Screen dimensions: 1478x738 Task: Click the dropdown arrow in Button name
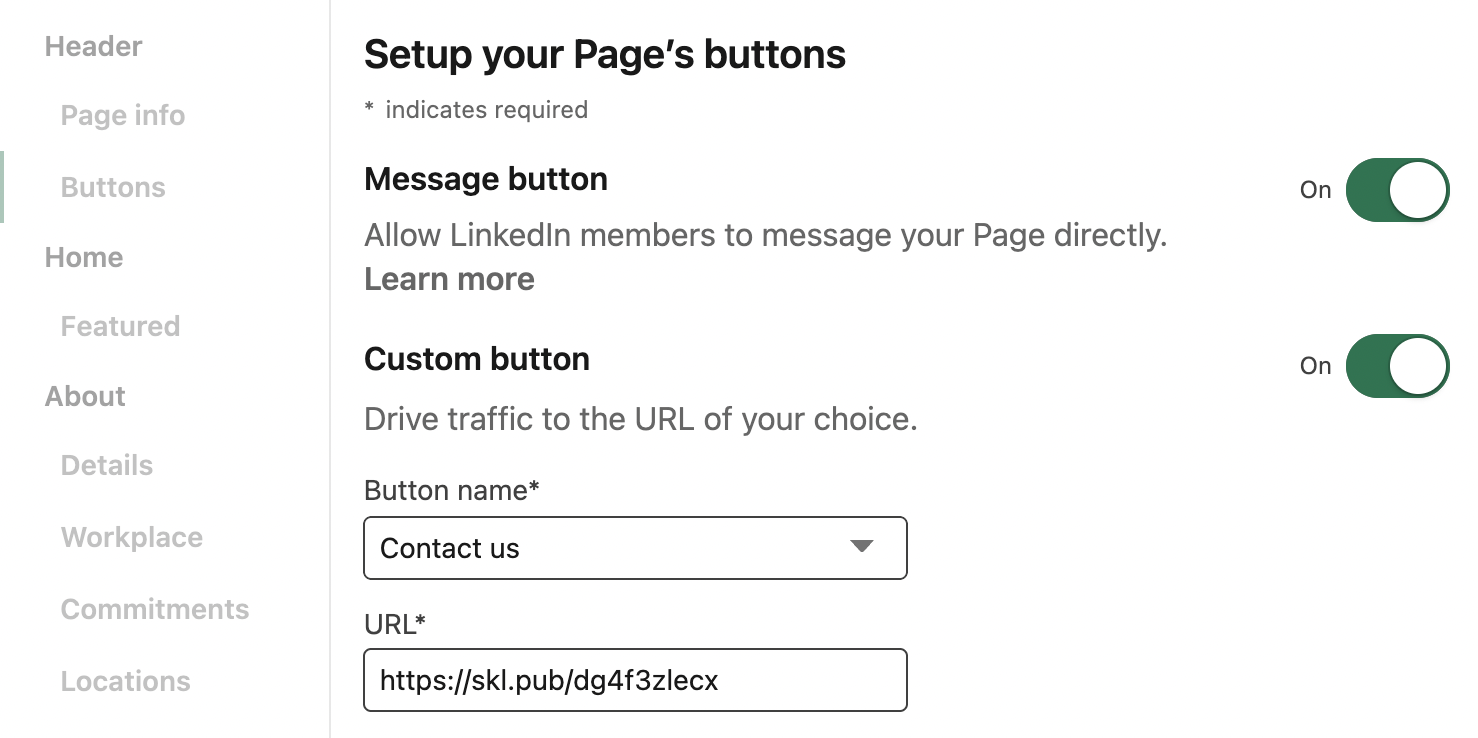pos(861,547)
